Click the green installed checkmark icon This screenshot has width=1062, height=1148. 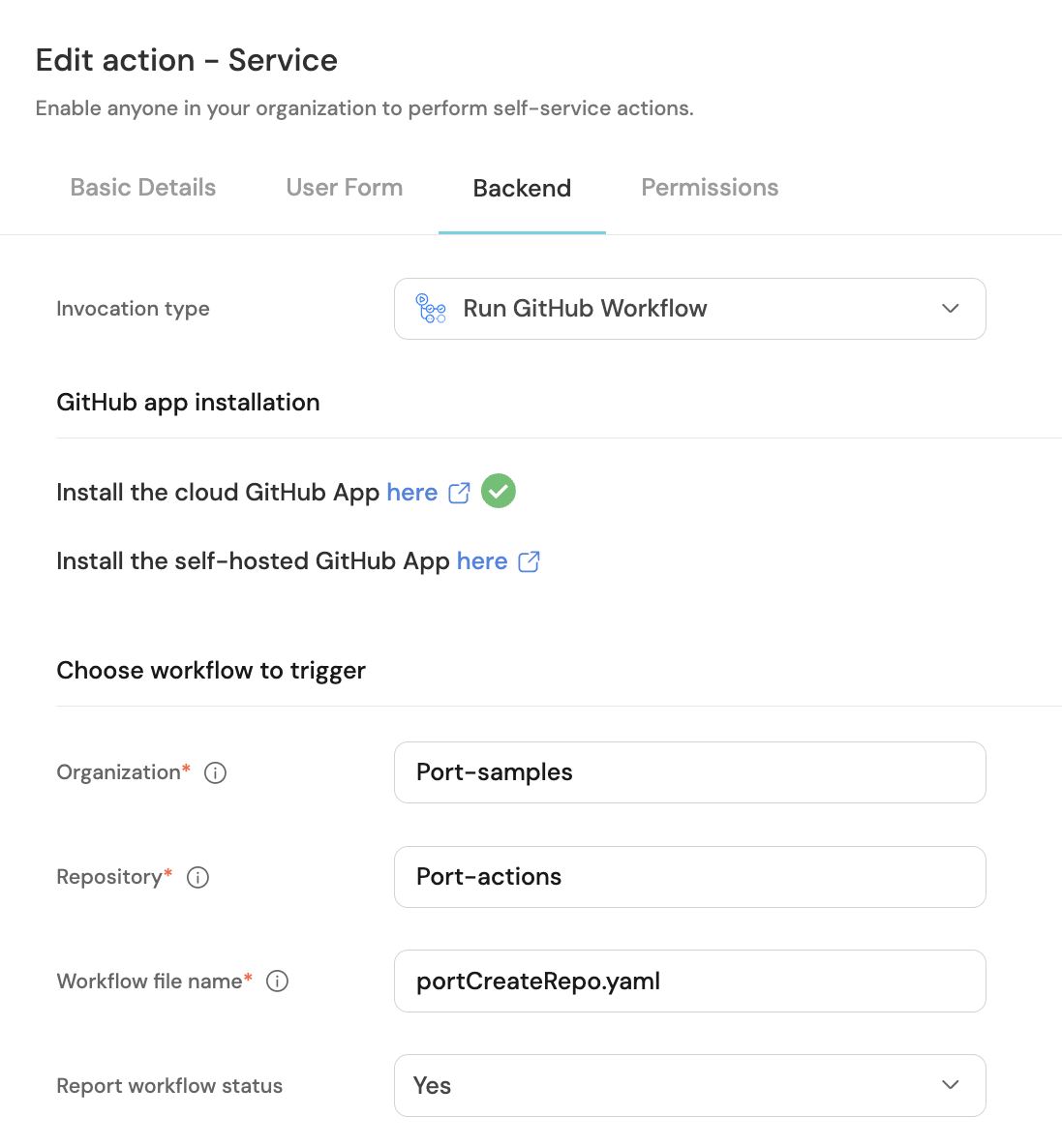[x=498, y=491]
